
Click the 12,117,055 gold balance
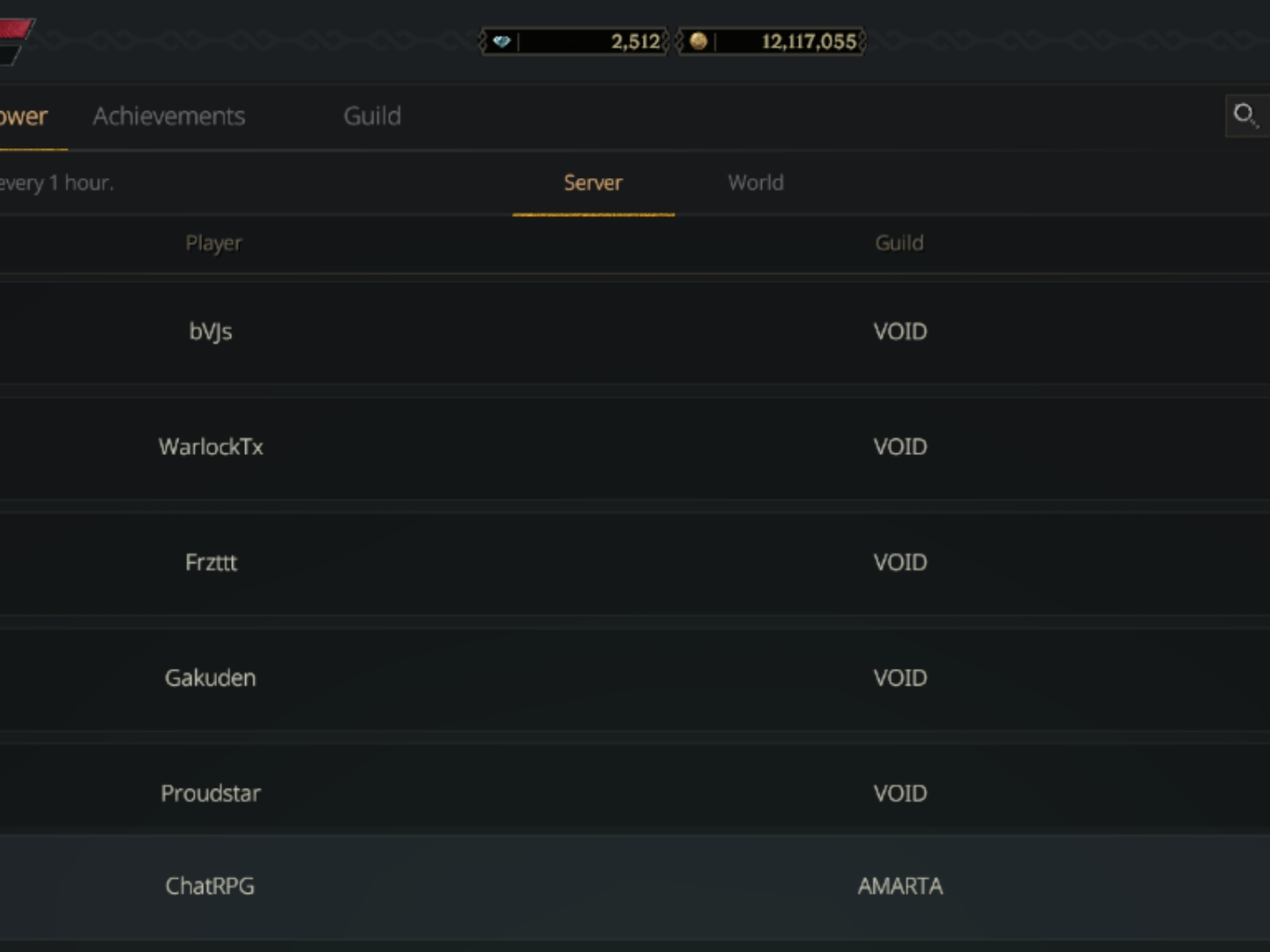(808, 41)
